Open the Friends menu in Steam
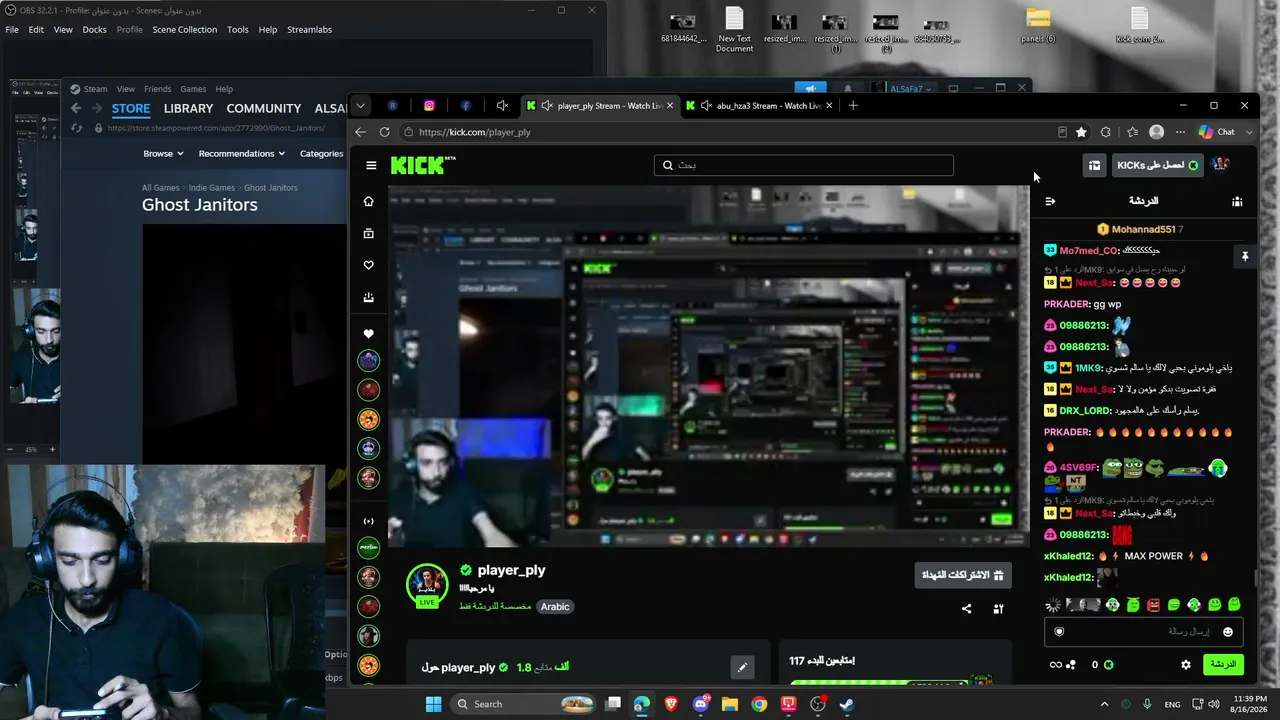The height and width of the screenshot is (720, 1280). [157, 89]
